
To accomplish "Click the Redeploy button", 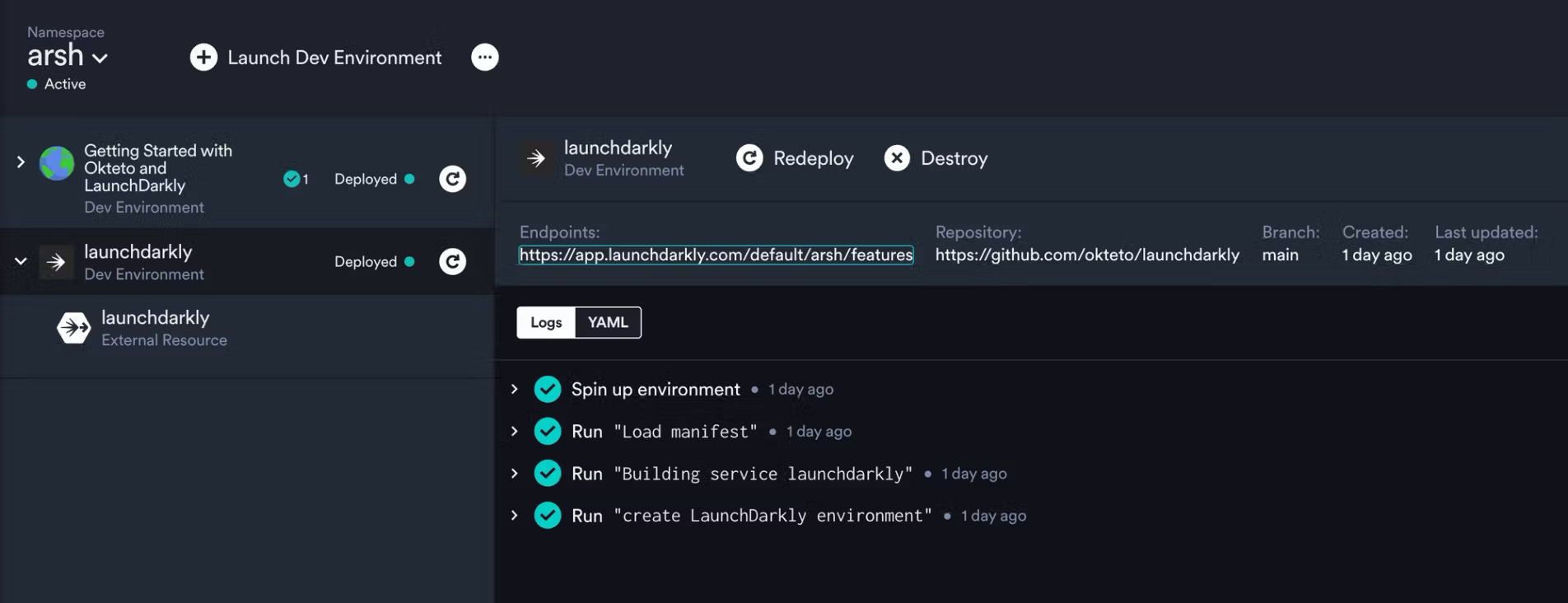I will 794,158.
